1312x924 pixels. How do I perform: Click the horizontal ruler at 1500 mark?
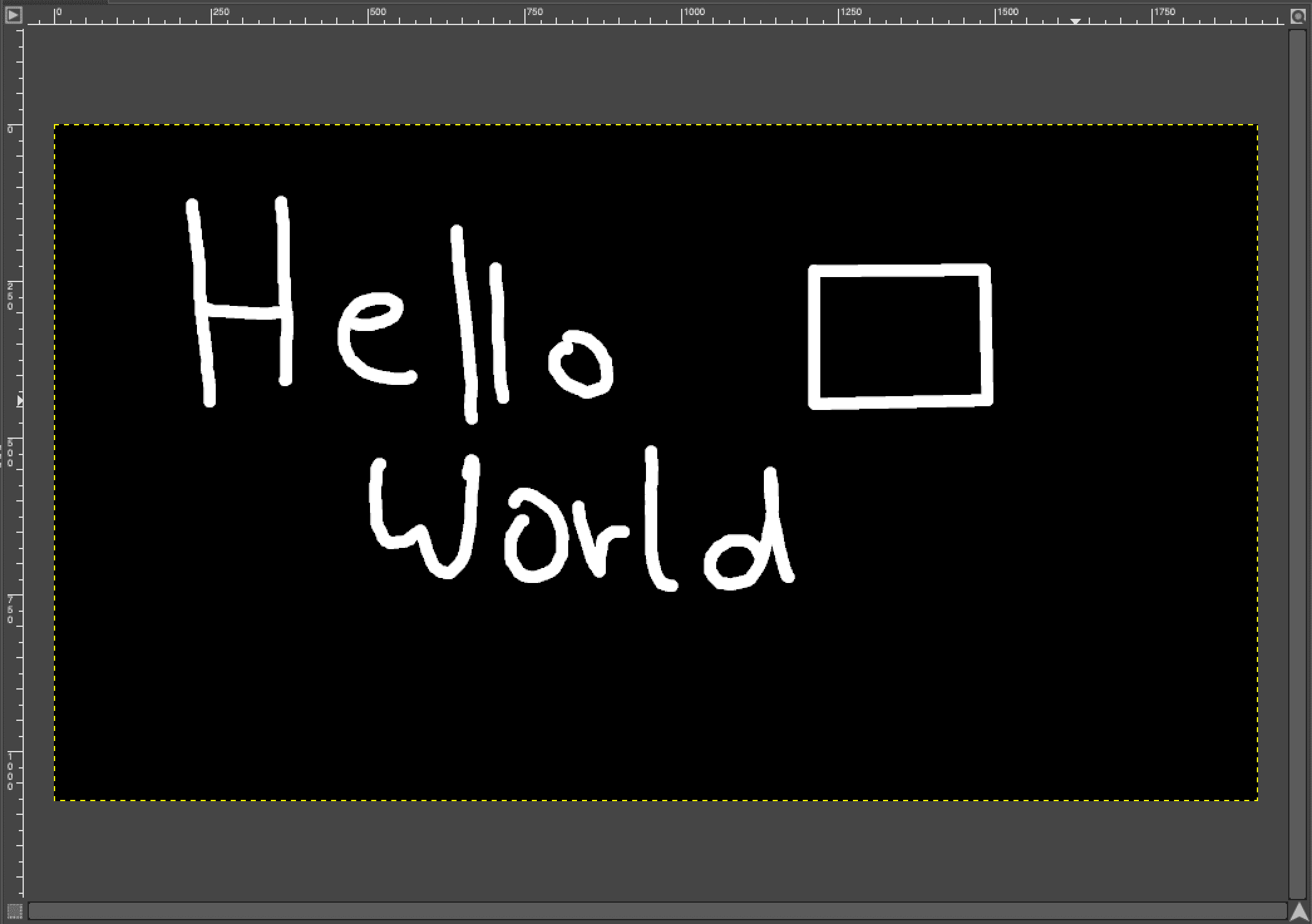coord(996,15)
